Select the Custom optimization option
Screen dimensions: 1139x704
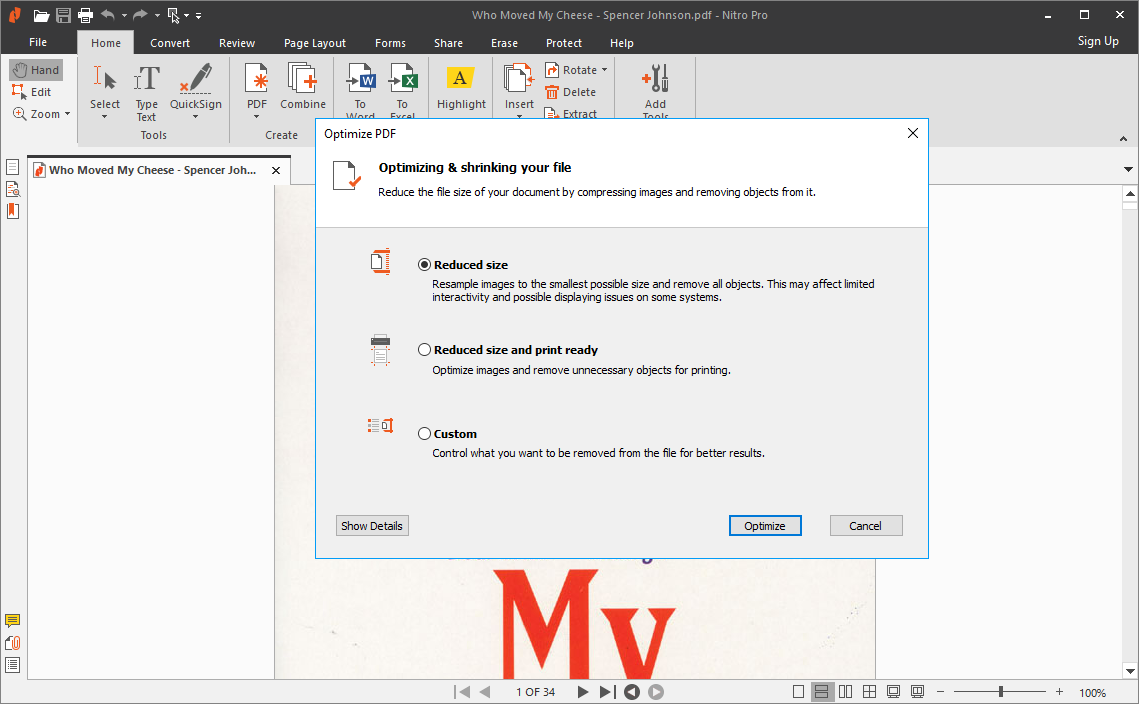(424, 434)
